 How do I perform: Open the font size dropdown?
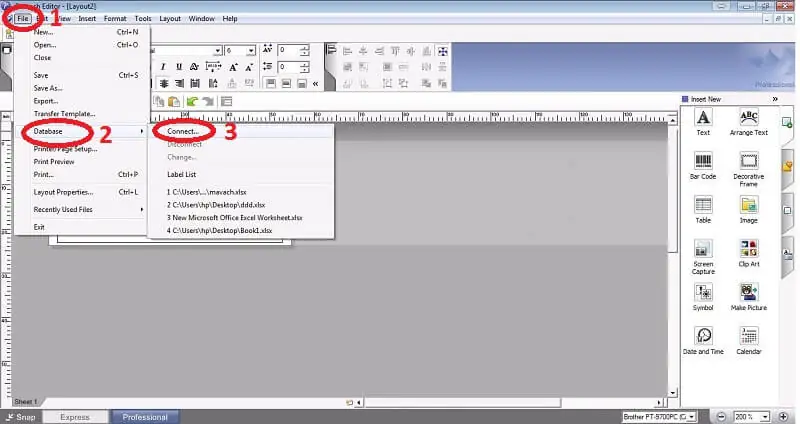pyautogui.click(x=251, y=51)
